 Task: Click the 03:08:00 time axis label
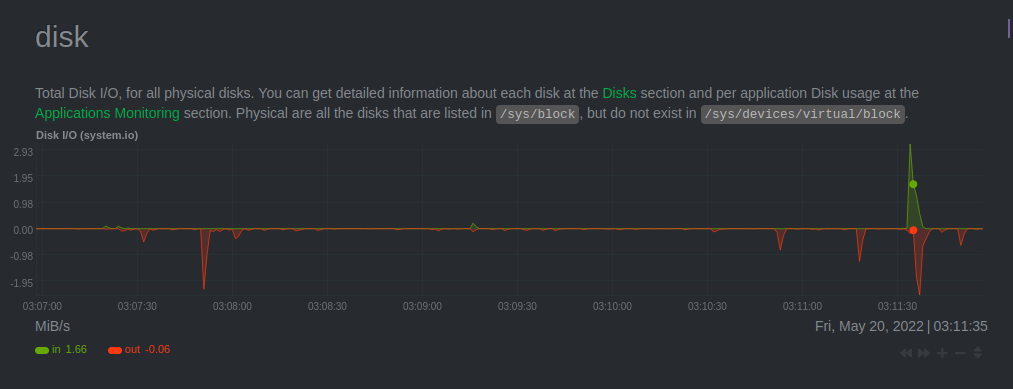[233, 306]
